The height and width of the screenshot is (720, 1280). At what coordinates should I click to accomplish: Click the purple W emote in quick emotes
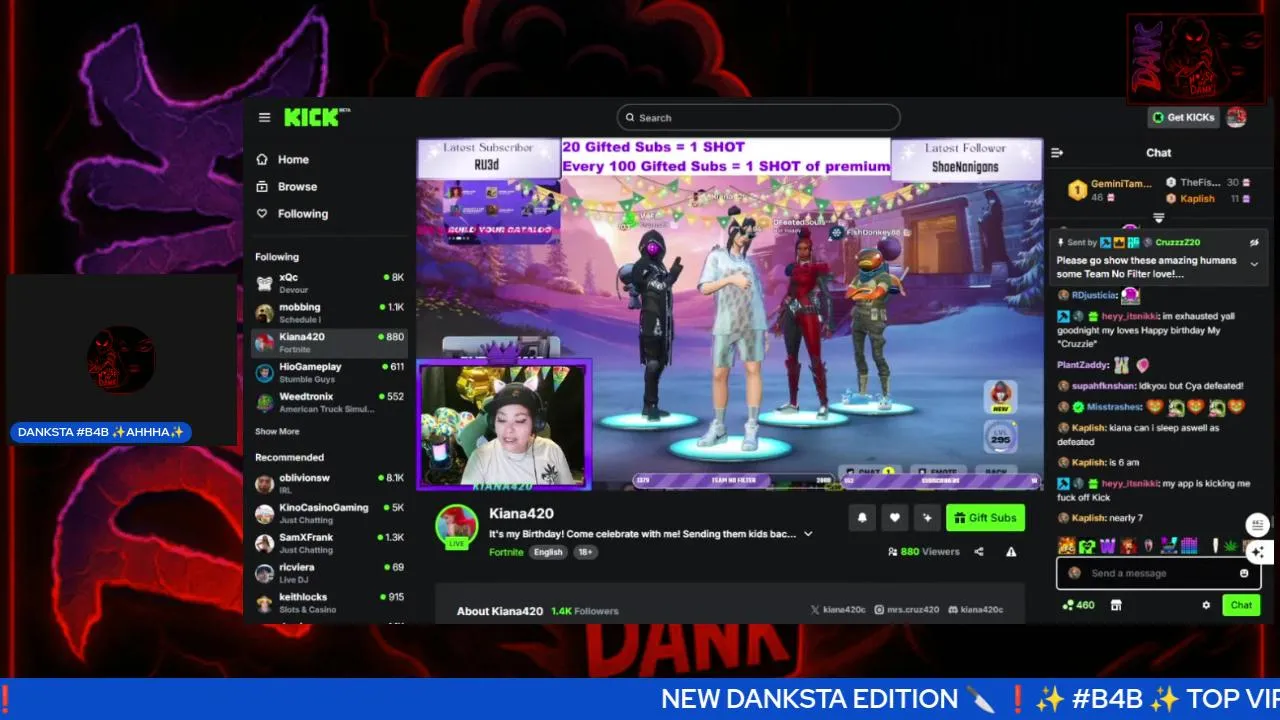coord(1107,546)
